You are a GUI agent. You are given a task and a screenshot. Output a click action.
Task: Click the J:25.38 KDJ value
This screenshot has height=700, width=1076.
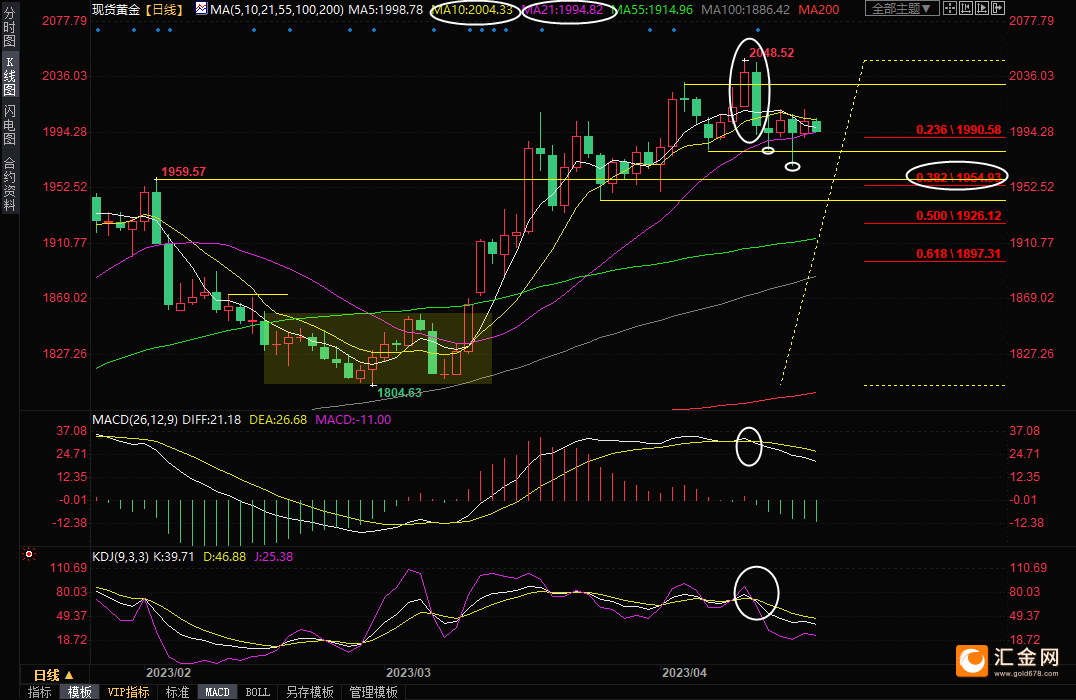point(273,557)
